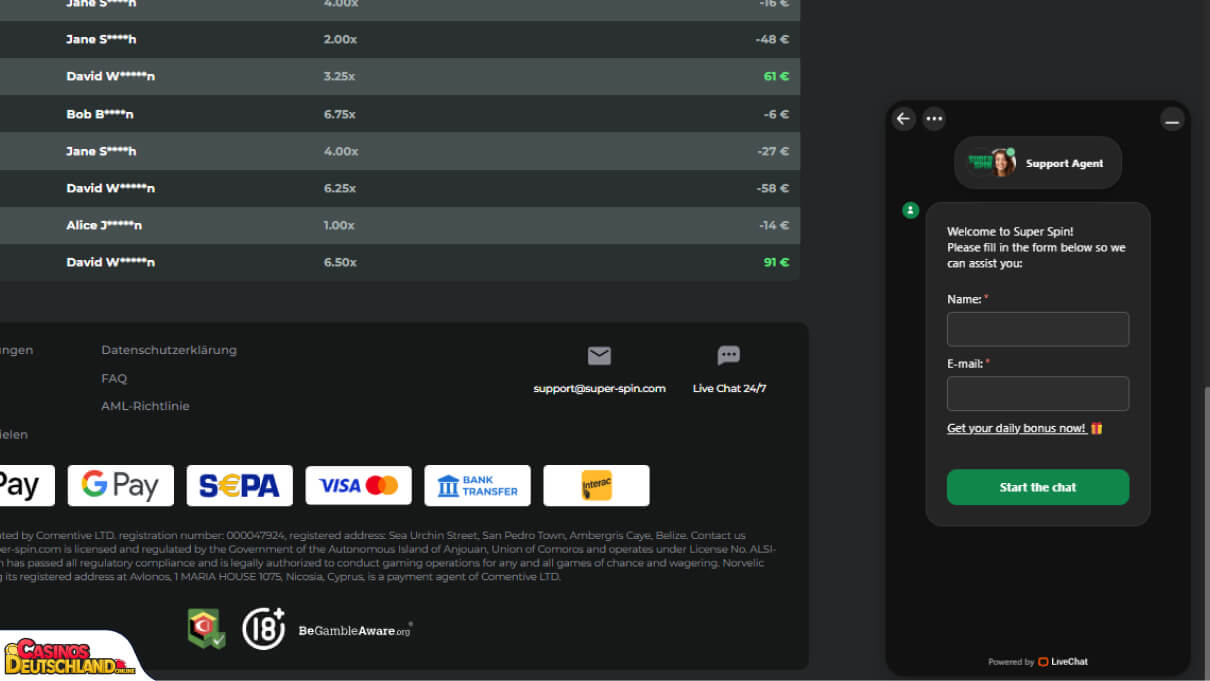Click support@super-spin.com email address

coord(599,388)
